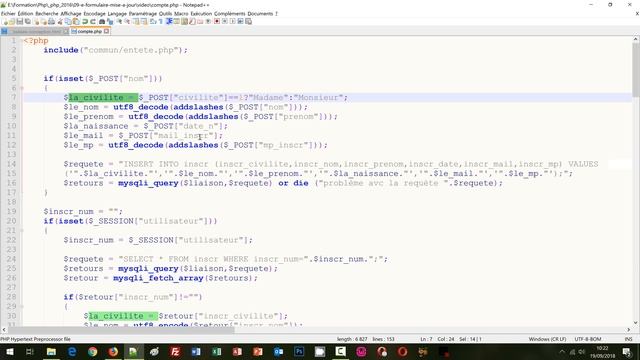Screen dimensions: 640x360
Task: Open the Macro menu
Action: 181,13
